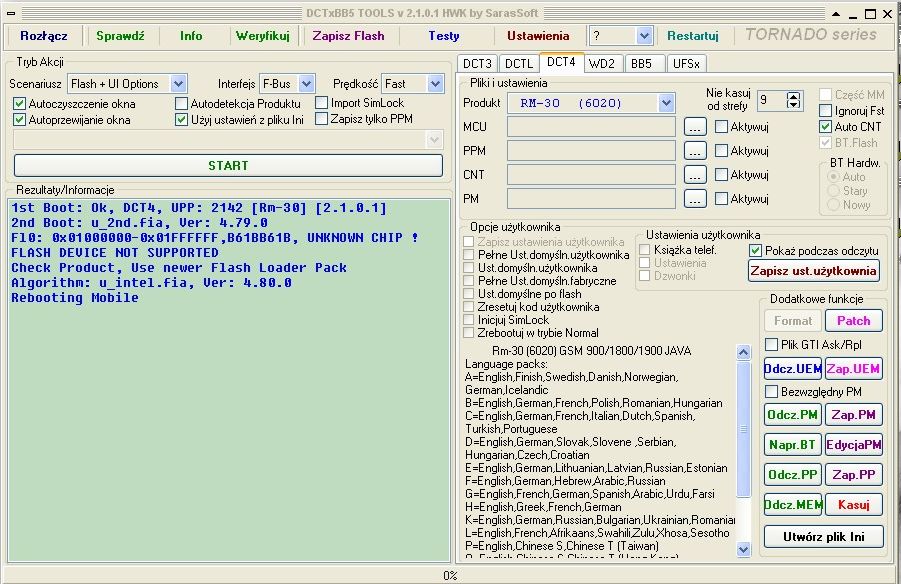Switch to the DCT3 tab
The height and width of the screenshot is (584, 901).
click(477, 64)
